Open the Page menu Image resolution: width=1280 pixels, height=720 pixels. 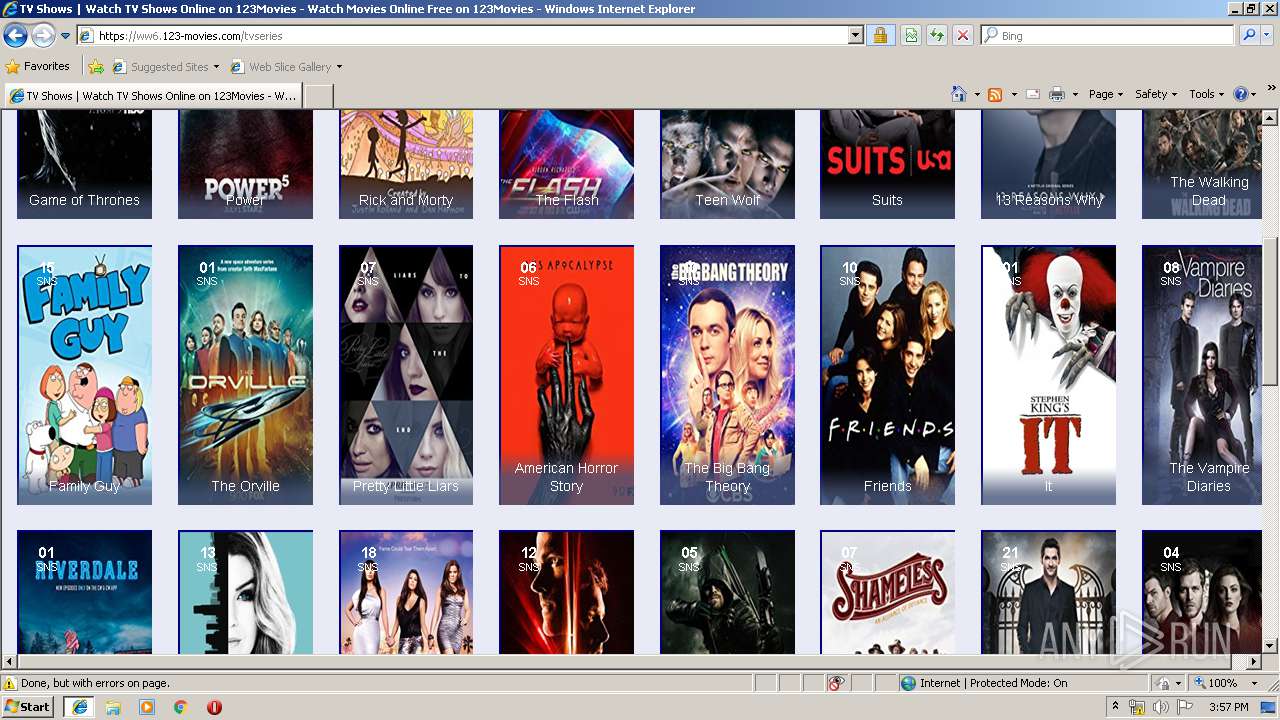pos(1106,94)
